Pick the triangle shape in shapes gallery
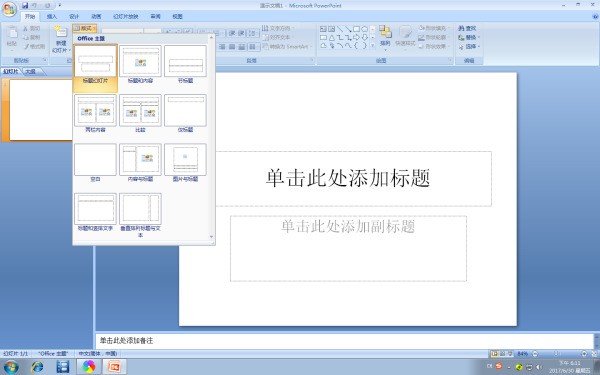This screenshot has width=600, height=375. click(x=332, y=38)
